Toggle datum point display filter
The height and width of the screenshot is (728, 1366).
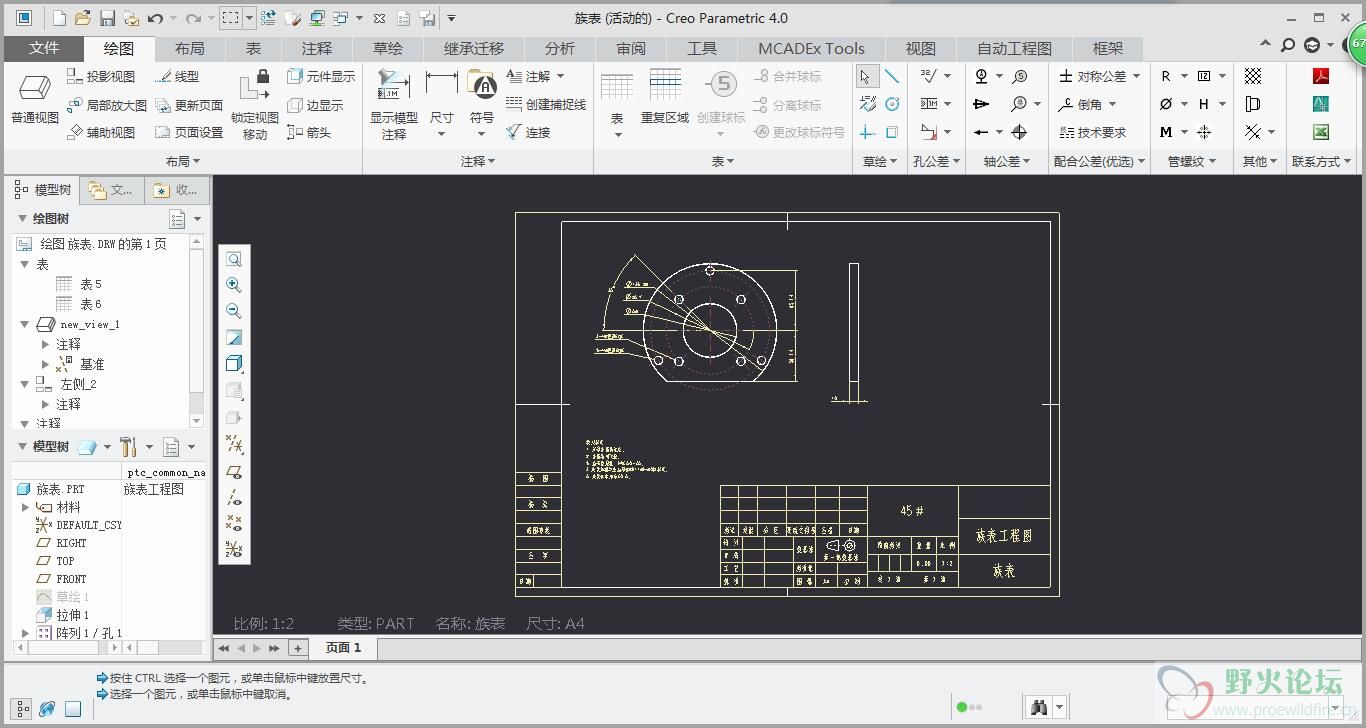pyautogui.click(x=234, y=523)
